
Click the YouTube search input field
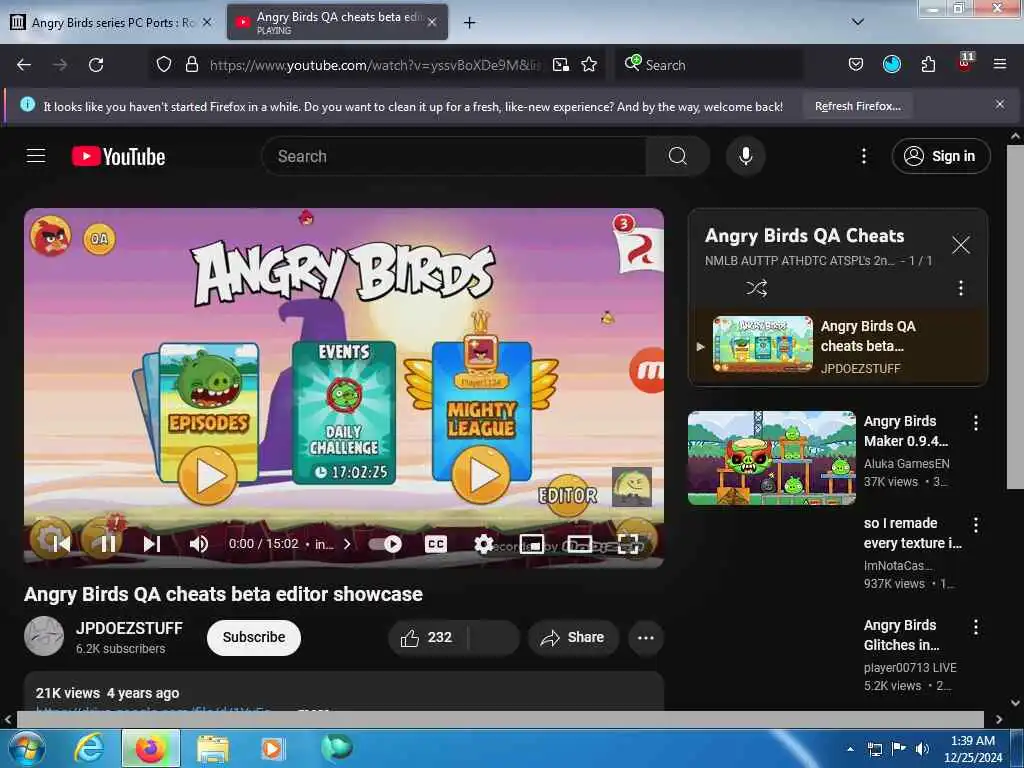pyautogui.click(x=454, y=156)
